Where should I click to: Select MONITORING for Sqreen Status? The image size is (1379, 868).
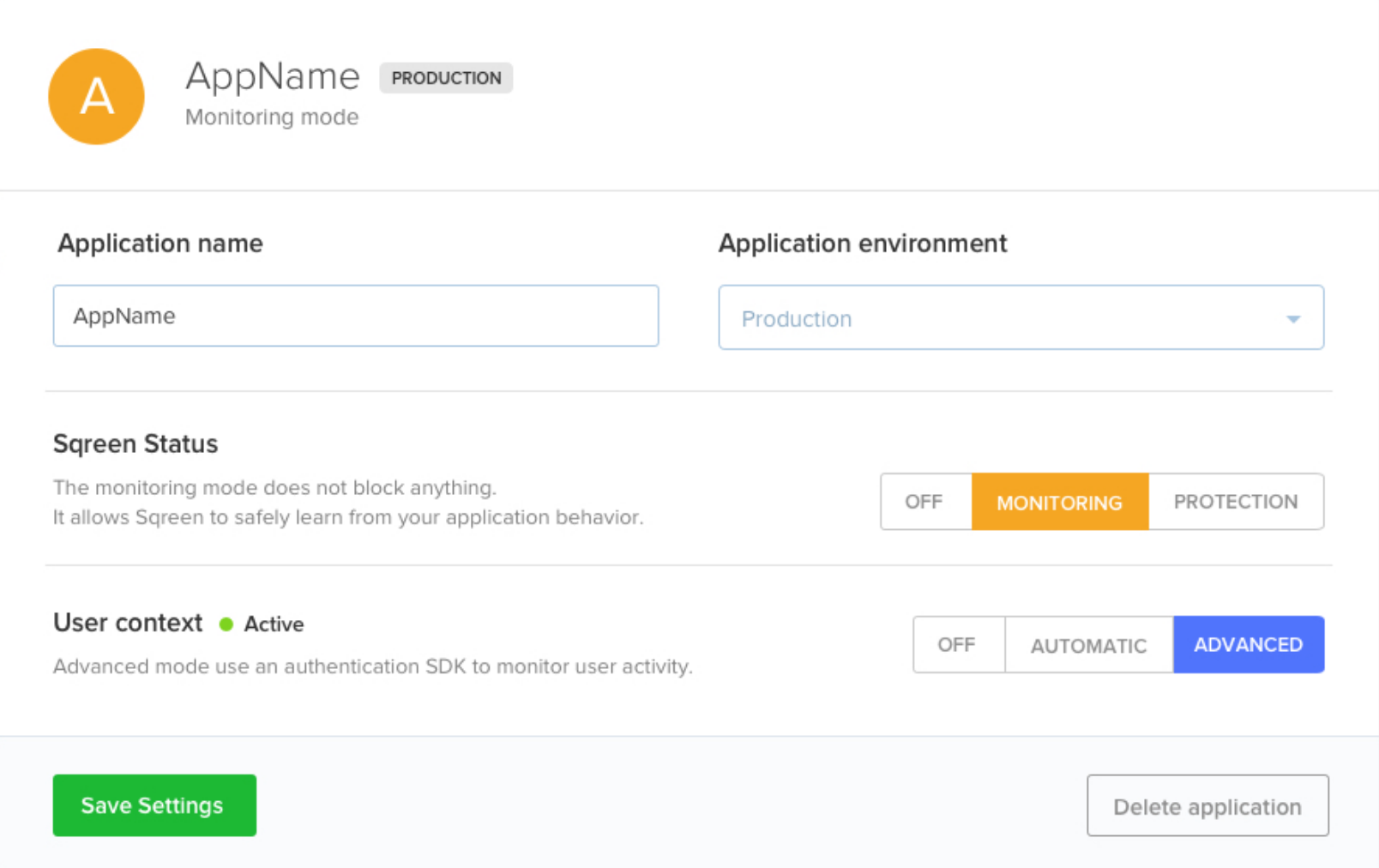[1059, 502]
